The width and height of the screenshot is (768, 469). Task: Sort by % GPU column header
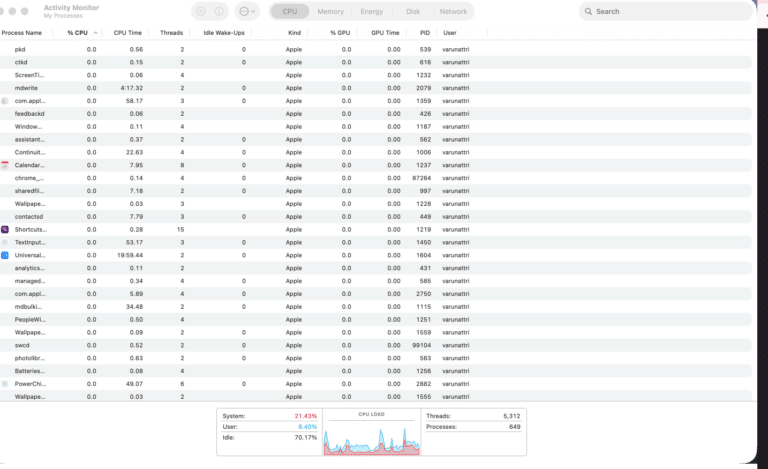[340, 33]
